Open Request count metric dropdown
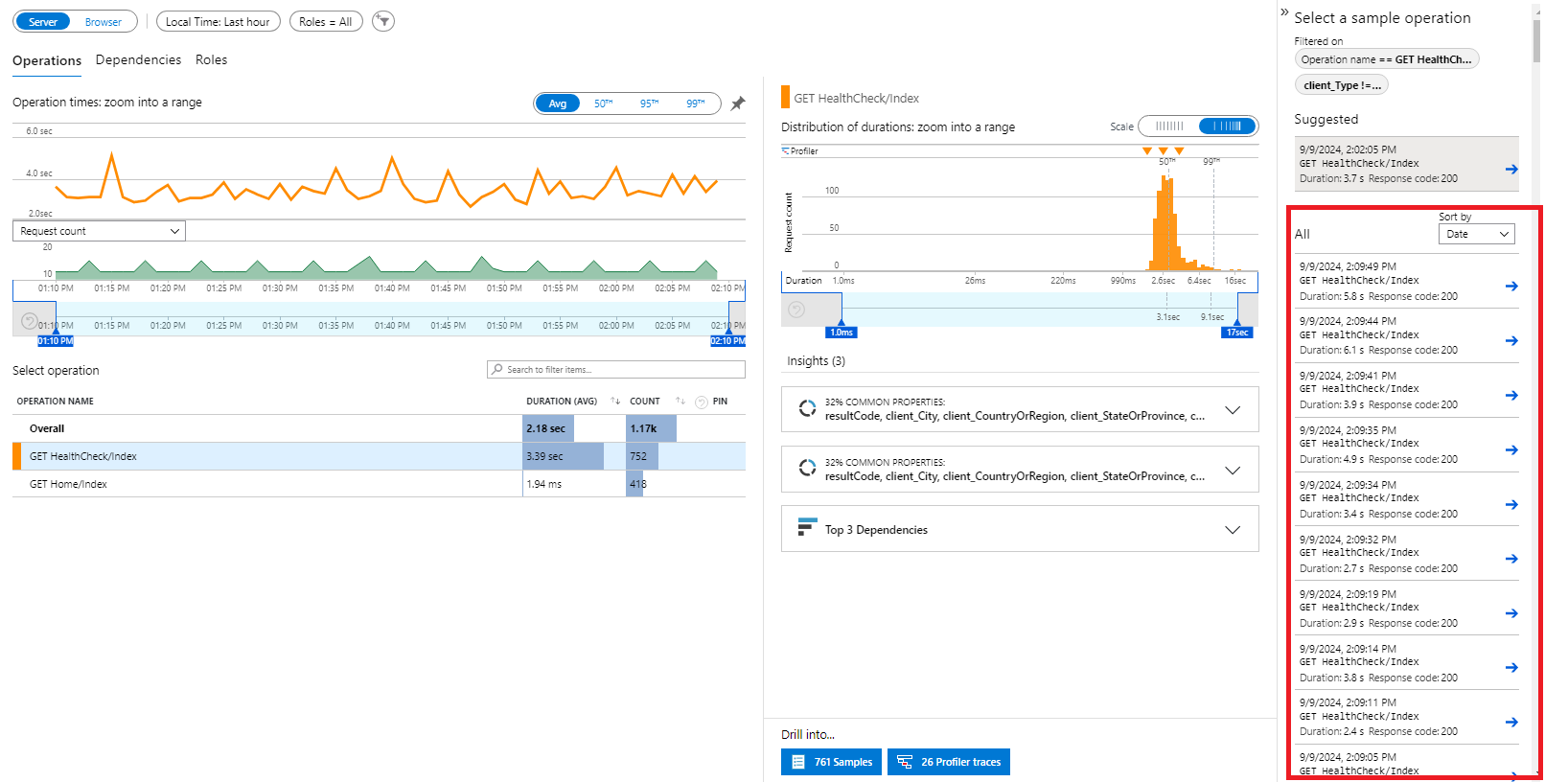 click(x=99, y=231)
